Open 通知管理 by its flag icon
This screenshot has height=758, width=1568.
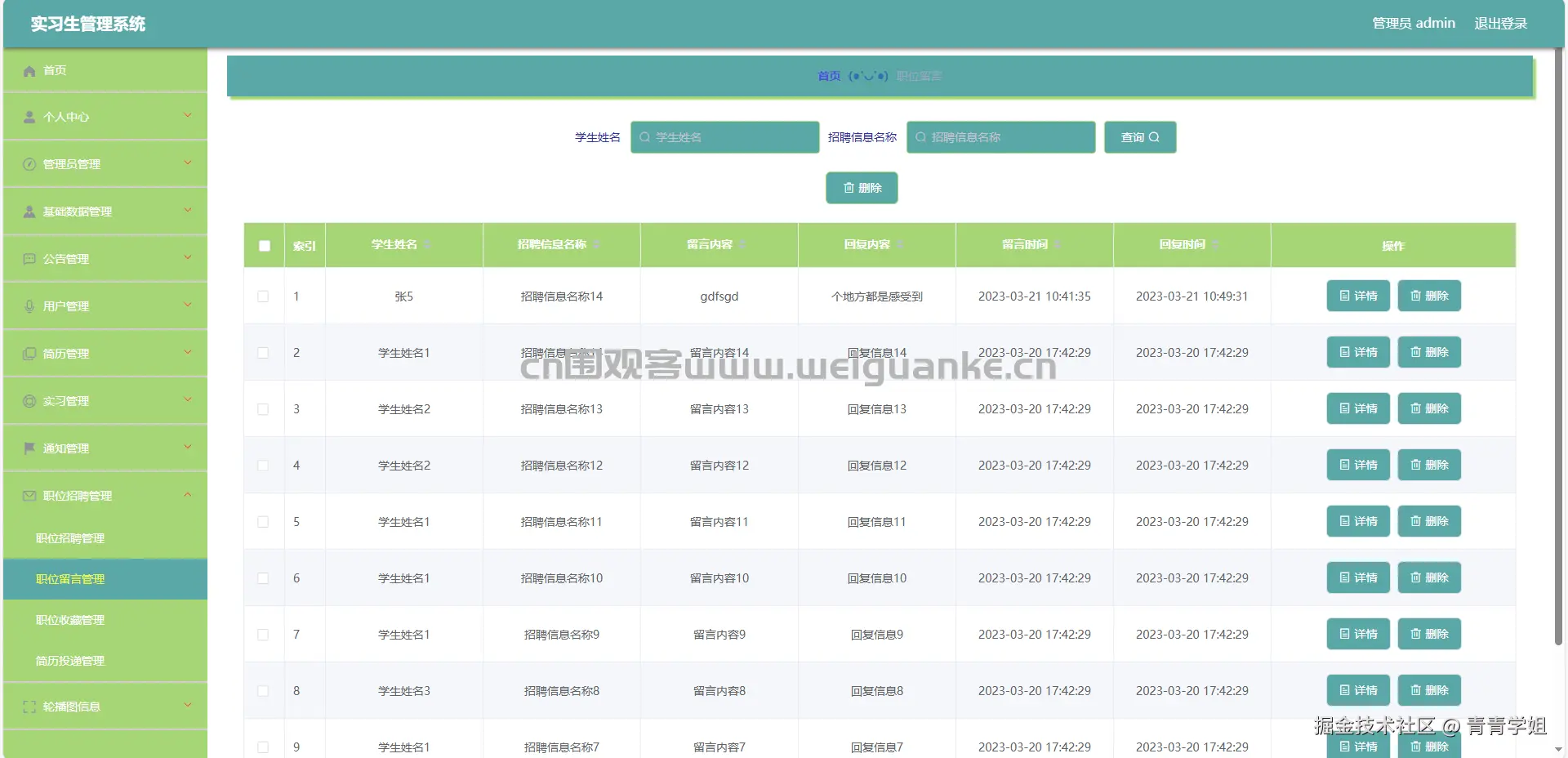coord(29,448)
